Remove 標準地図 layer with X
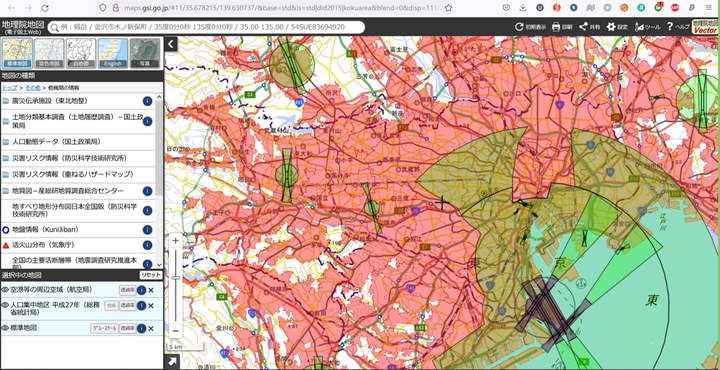Screen dimensions: 720x370 click(x=151, y=328)
